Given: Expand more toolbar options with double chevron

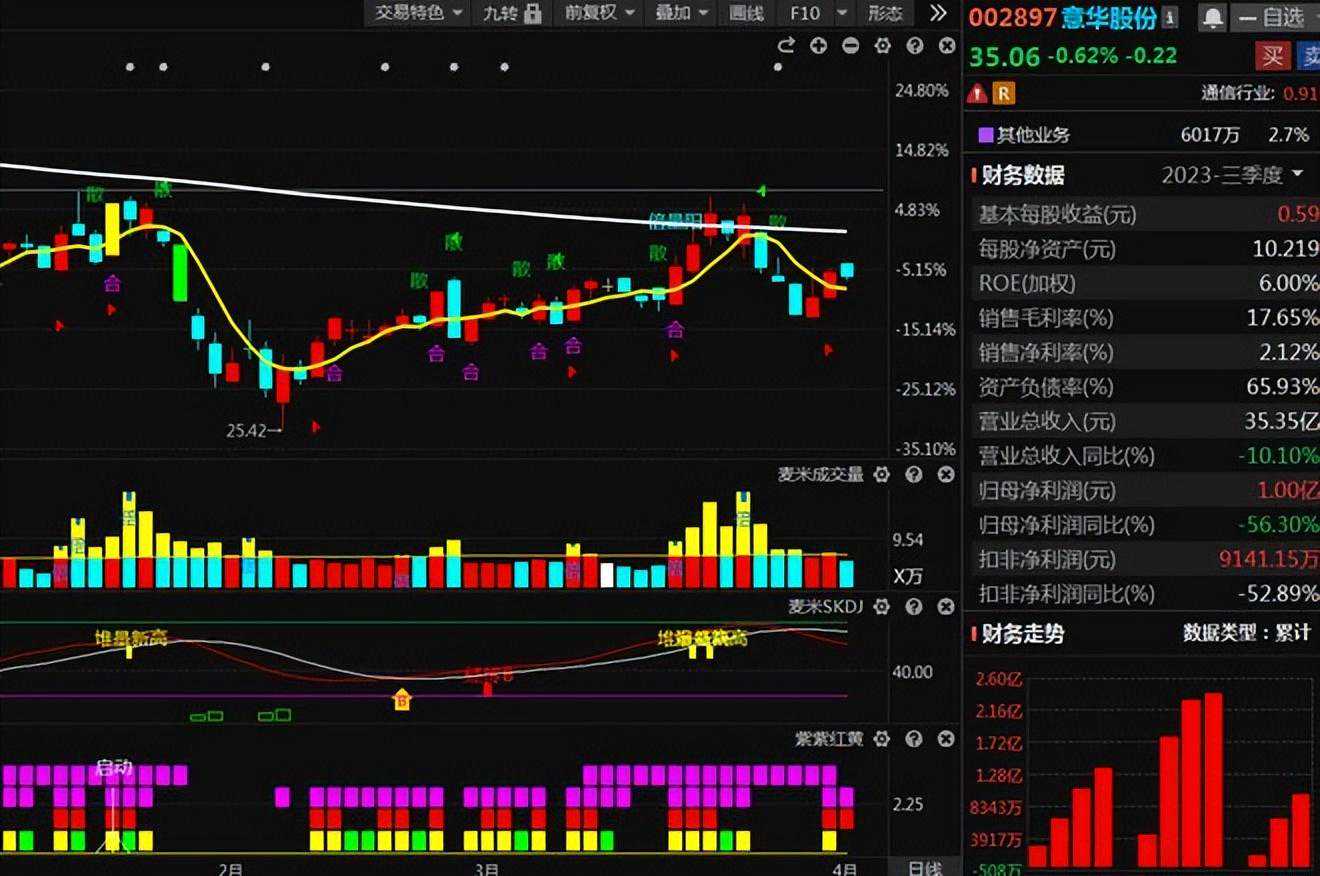Looking at the screenshot, I should tap(937, 13).
